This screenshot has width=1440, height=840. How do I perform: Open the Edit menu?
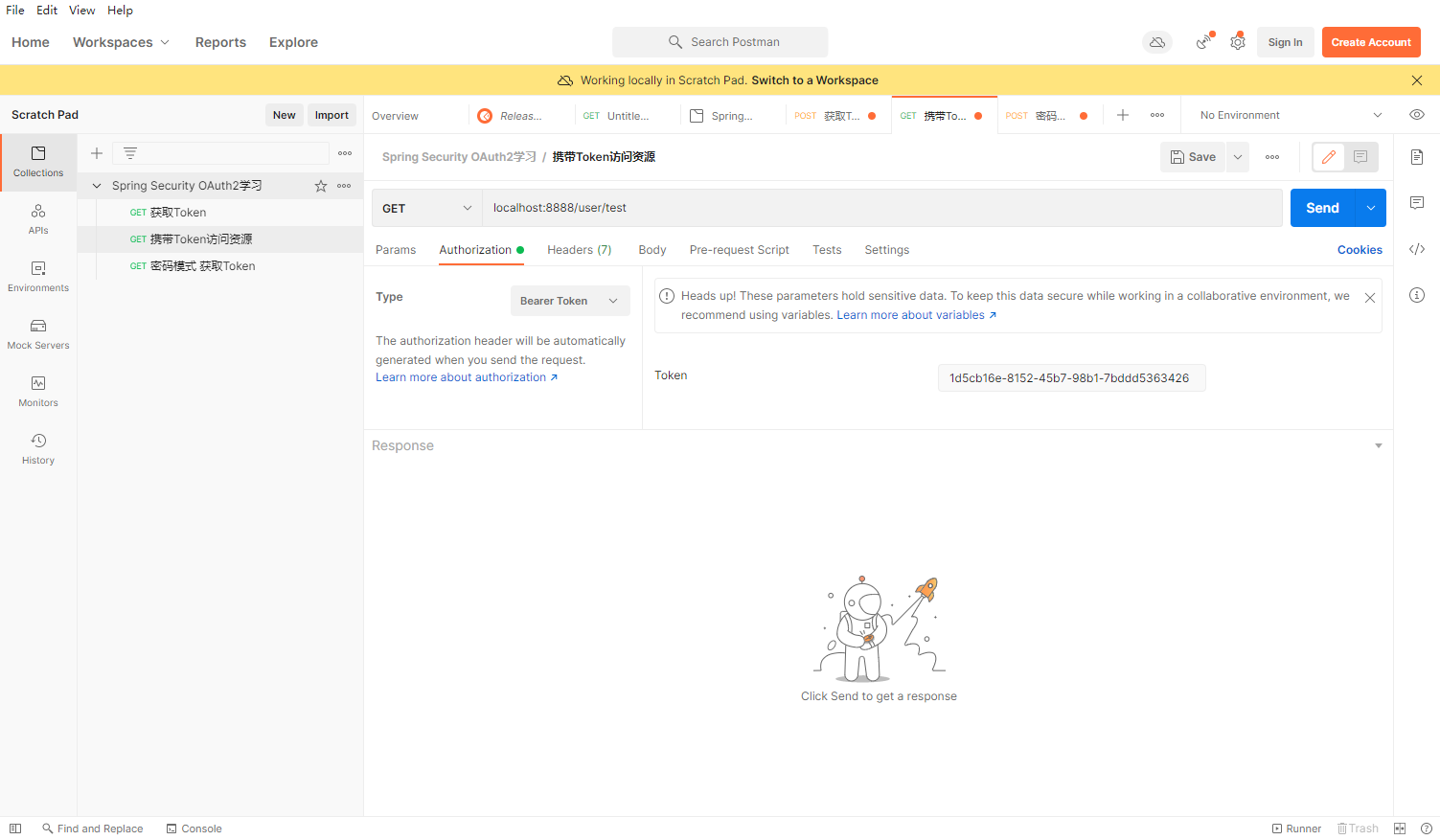47,11
